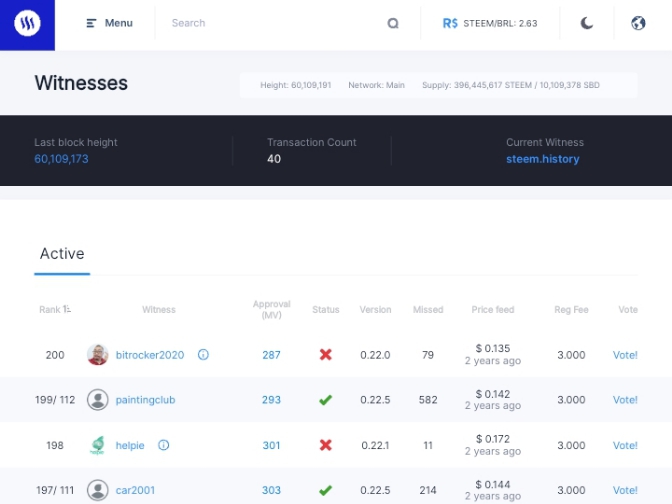
Task: Sort by Rank column header icon
Action: [x=67, y=309]
